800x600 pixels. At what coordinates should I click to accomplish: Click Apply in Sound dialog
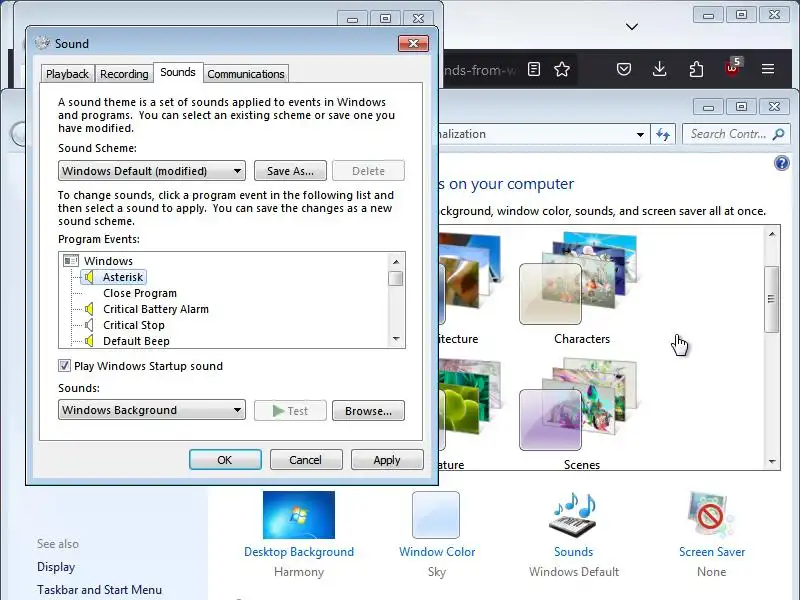coord(387,460)
